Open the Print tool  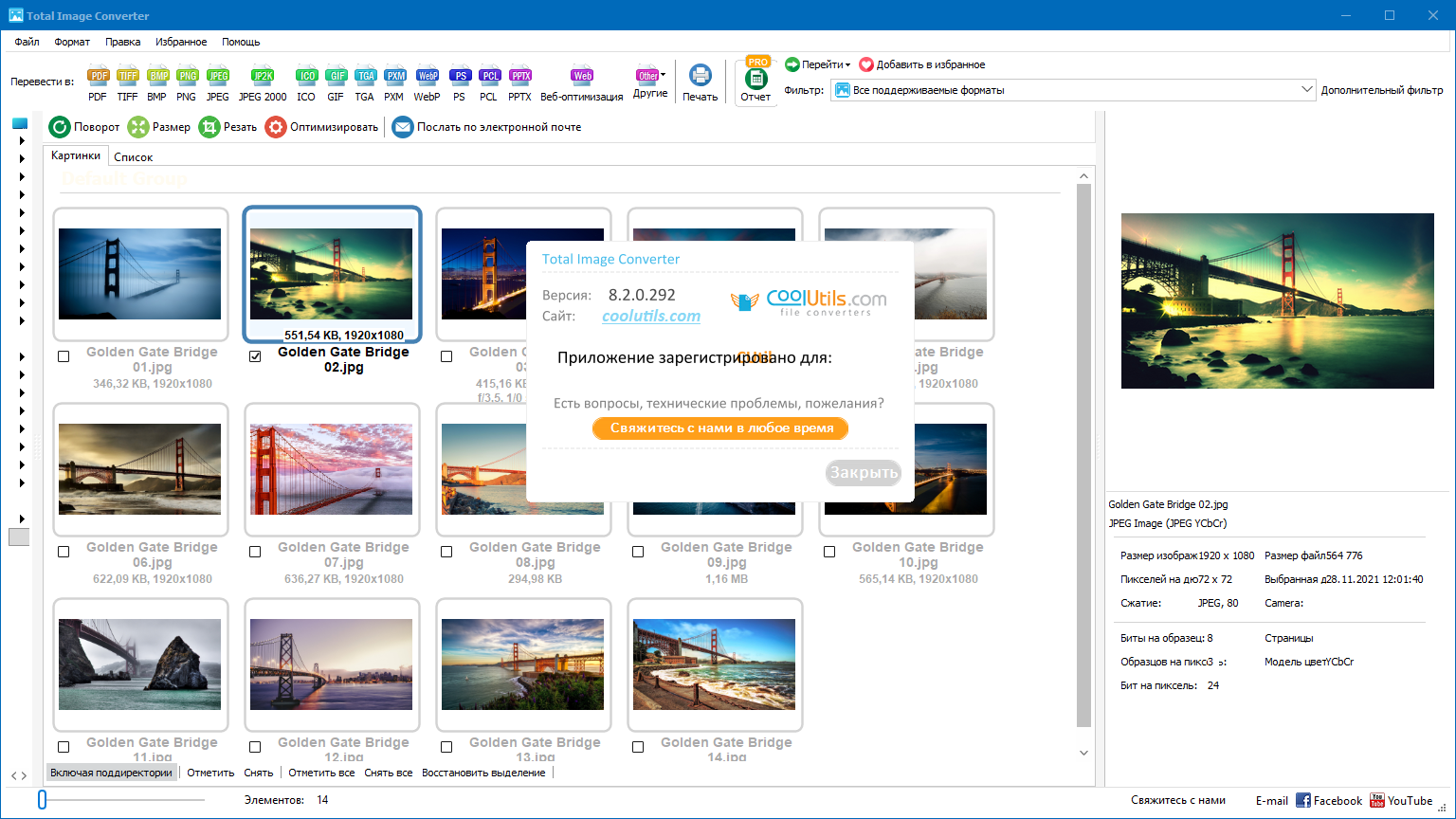(x=700, y=77)
